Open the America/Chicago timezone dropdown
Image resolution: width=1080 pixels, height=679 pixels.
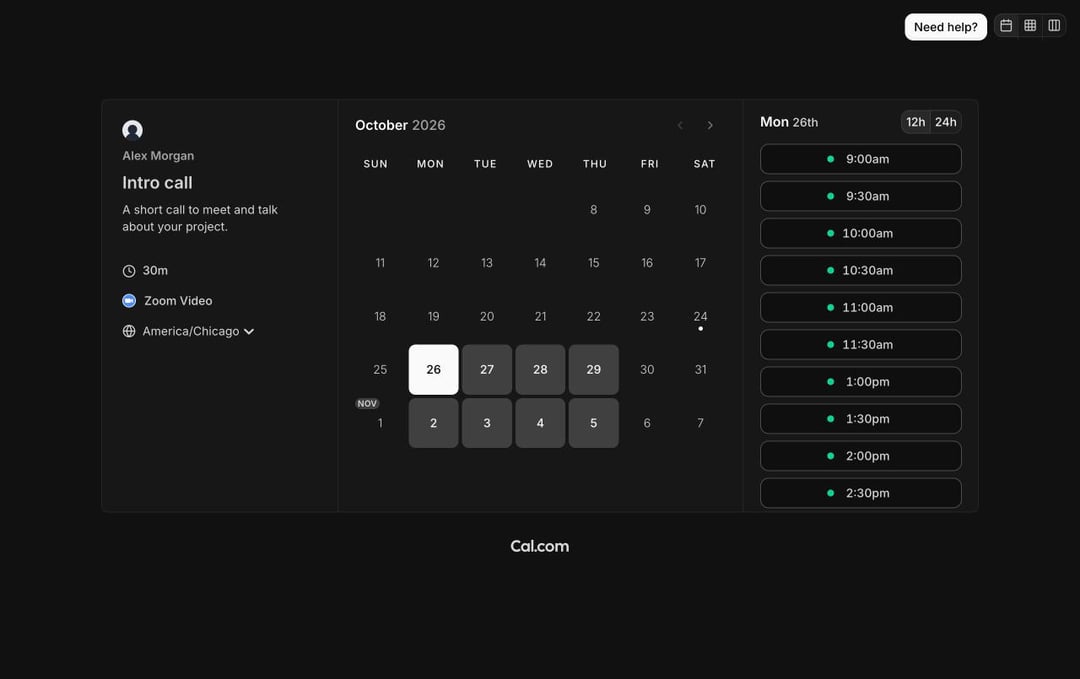pyautogui.click(x=198, y=331)
